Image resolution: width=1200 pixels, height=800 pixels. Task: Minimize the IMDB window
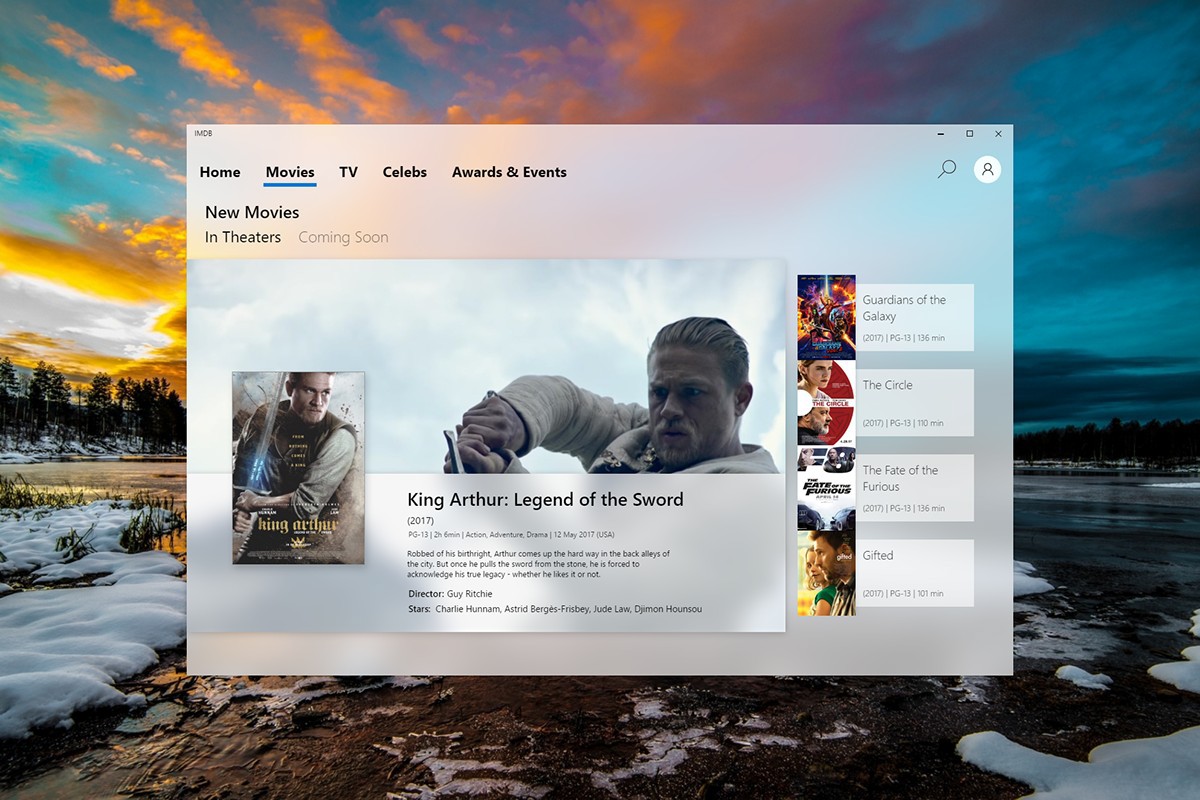click(x=942, y=133)
